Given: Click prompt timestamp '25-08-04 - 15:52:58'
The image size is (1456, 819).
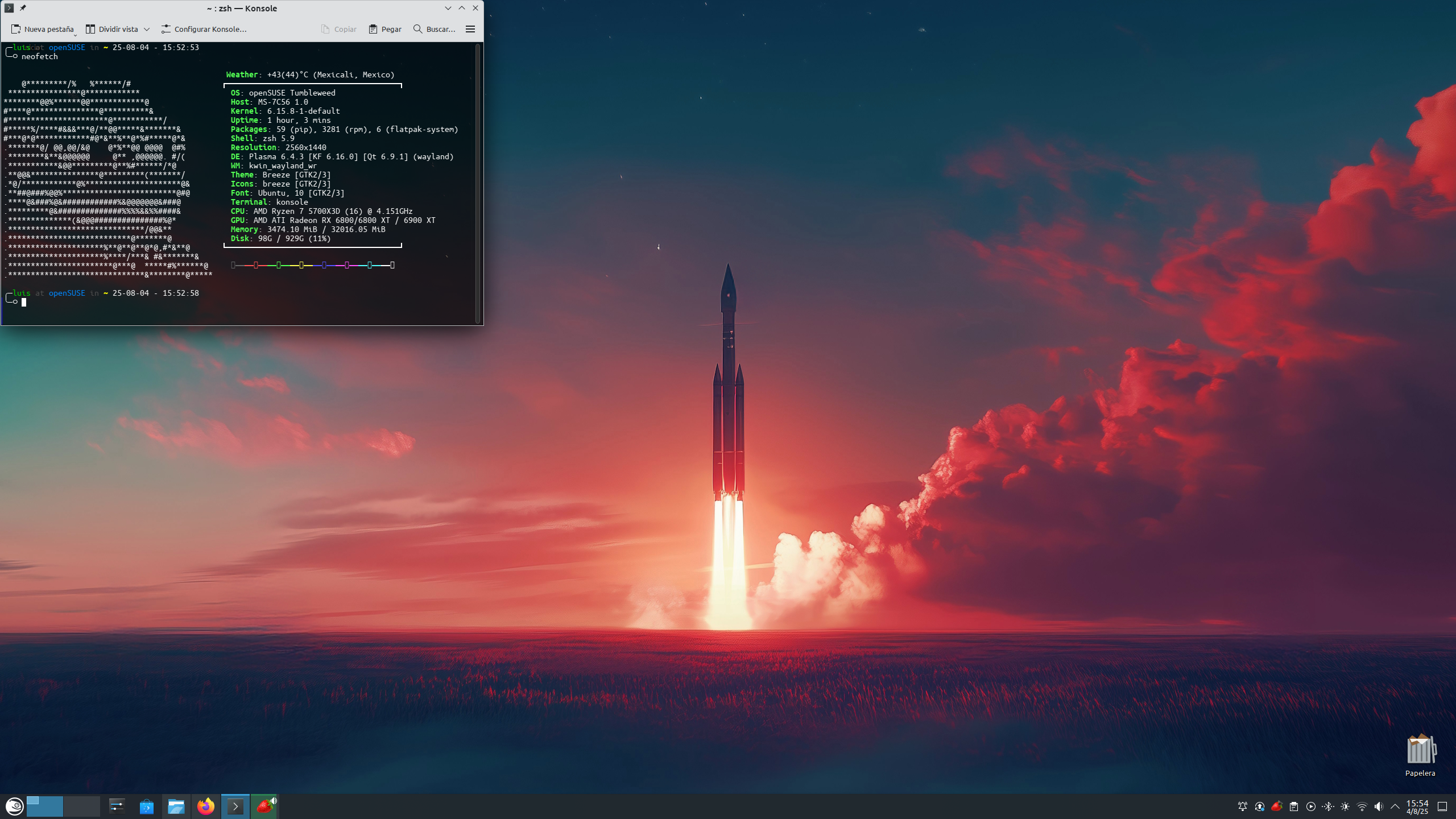Looking at the screenshot, I should pyautogui.click(x=156, y=293).
